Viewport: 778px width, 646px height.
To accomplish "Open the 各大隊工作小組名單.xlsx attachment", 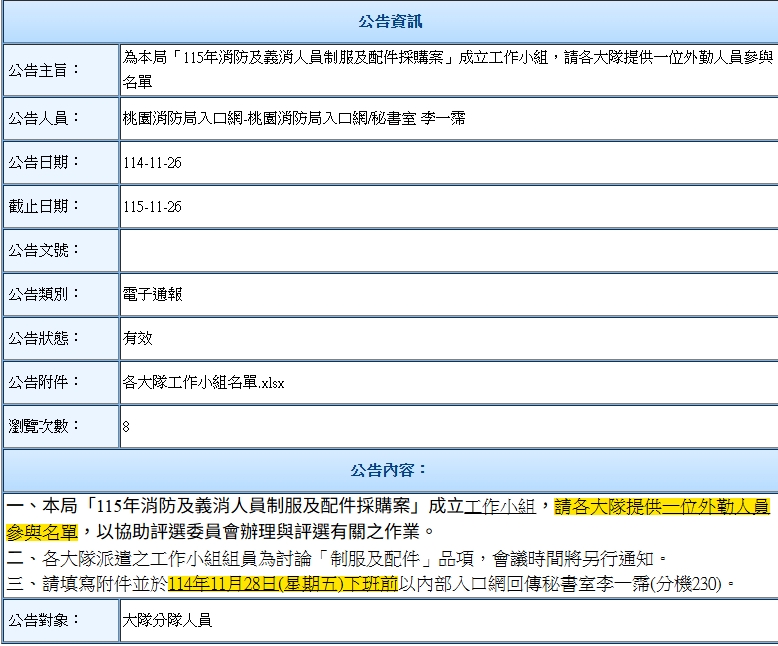I will (203, 382).
